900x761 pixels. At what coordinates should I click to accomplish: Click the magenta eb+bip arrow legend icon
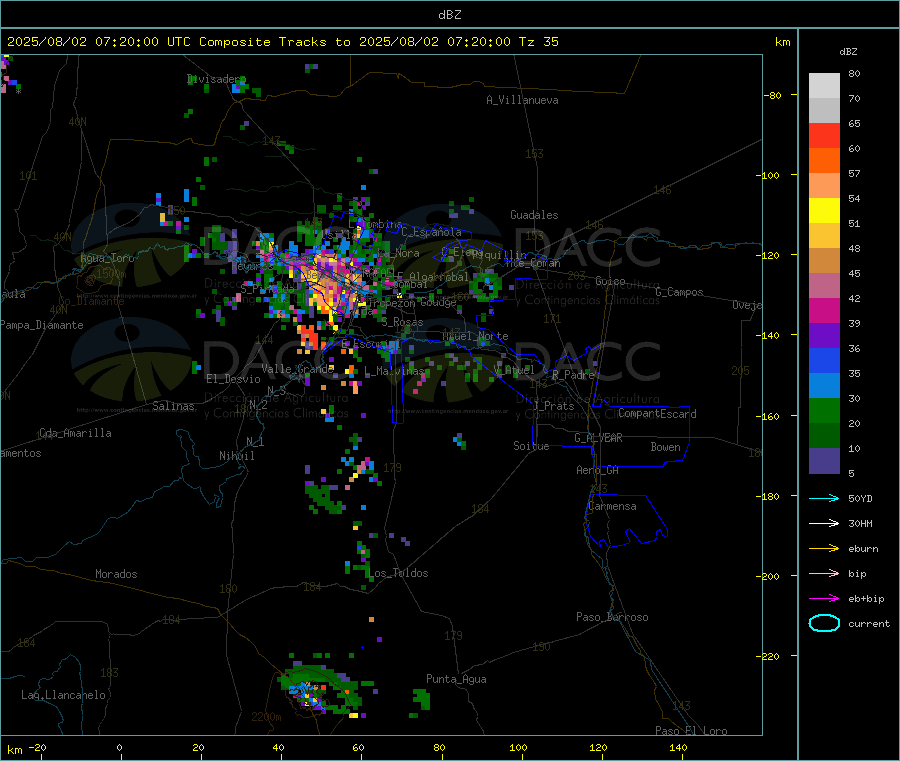click(x=824, y=599)
